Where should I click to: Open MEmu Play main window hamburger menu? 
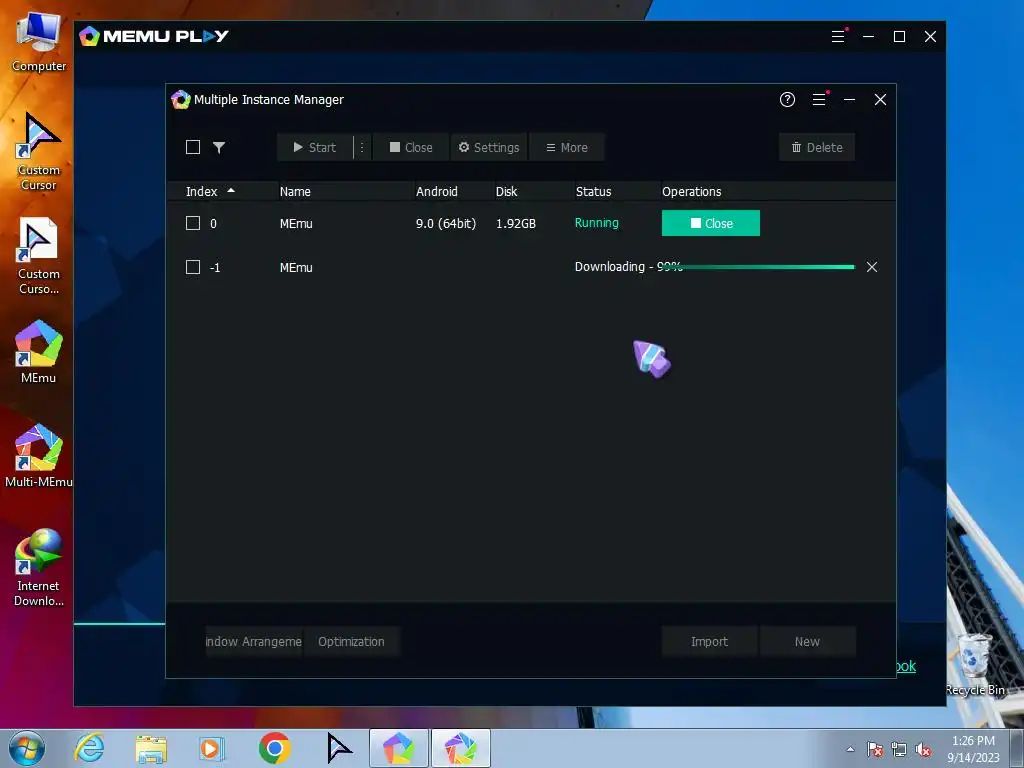tap(838, 37)
